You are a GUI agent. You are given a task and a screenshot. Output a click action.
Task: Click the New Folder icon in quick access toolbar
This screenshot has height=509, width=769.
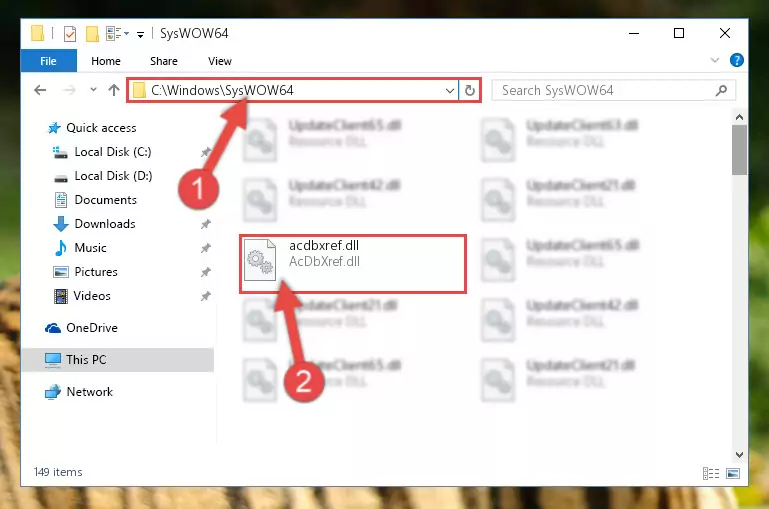(92, 34)
